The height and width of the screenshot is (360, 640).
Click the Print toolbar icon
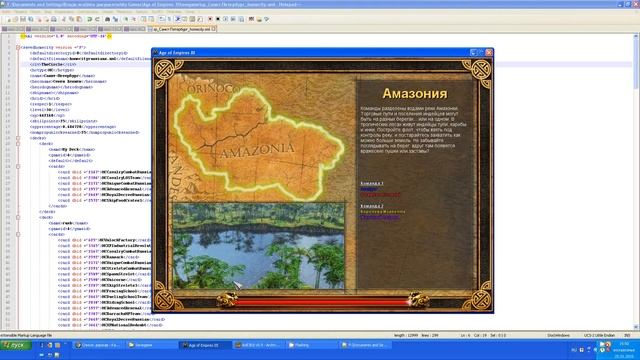54,19
